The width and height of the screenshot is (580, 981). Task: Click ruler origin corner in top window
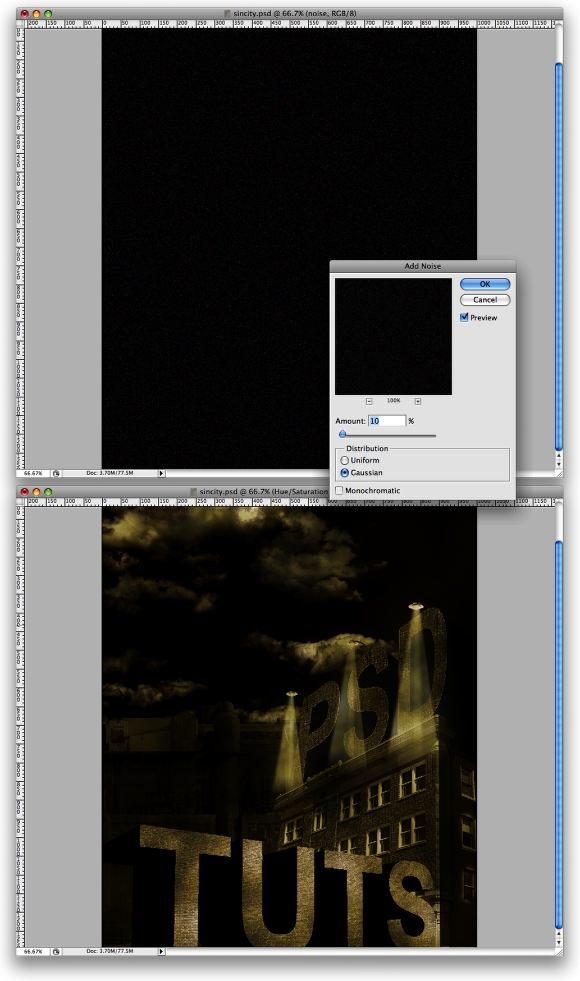pyautogui.click(x=20, y=23)
